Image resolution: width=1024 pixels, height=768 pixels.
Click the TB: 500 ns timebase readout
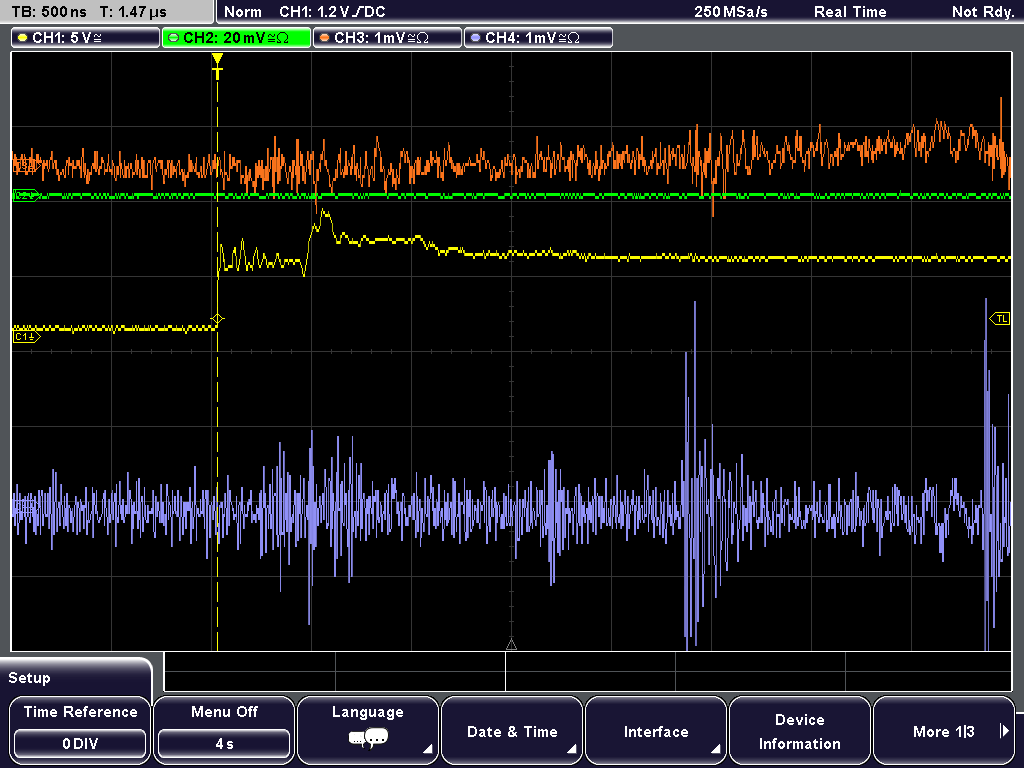[x=49, y=12]
